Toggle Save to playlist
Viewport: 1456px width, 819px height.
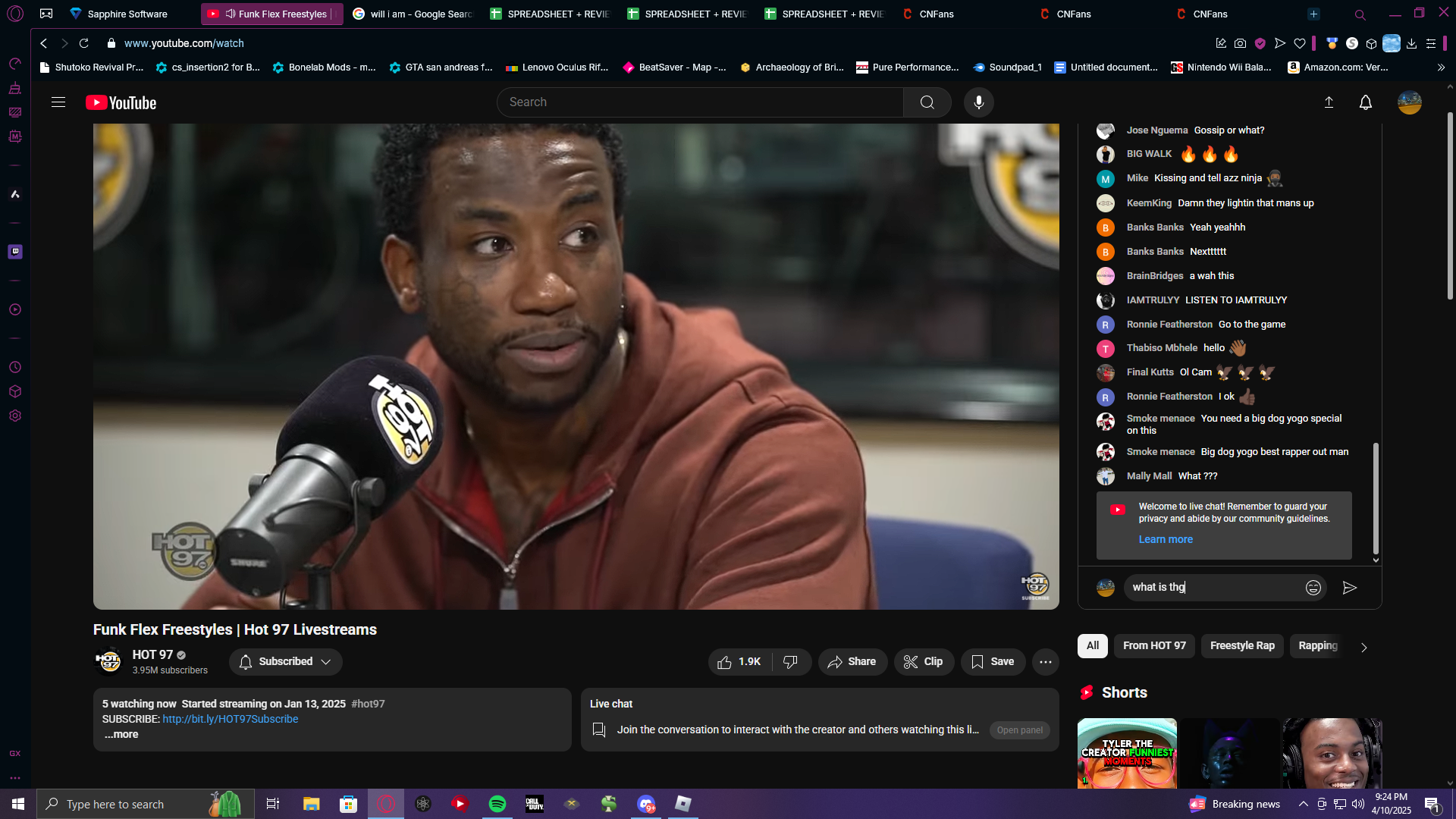click(x=993, y=662)
